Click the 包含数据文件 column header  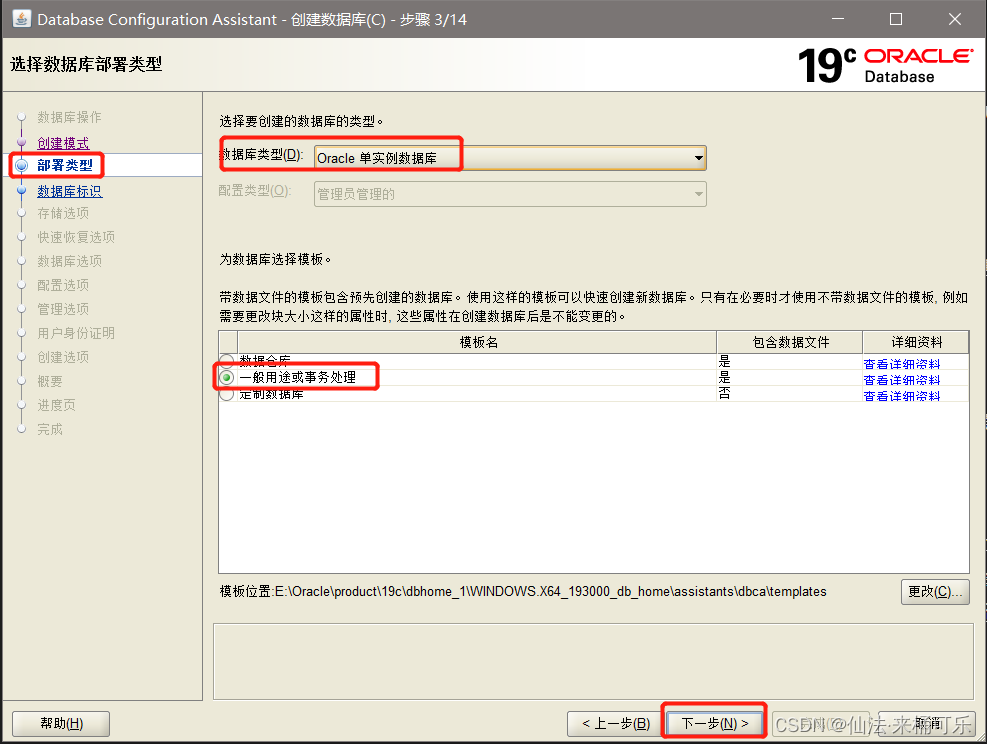pyautogui.click(x=791, y=342)
